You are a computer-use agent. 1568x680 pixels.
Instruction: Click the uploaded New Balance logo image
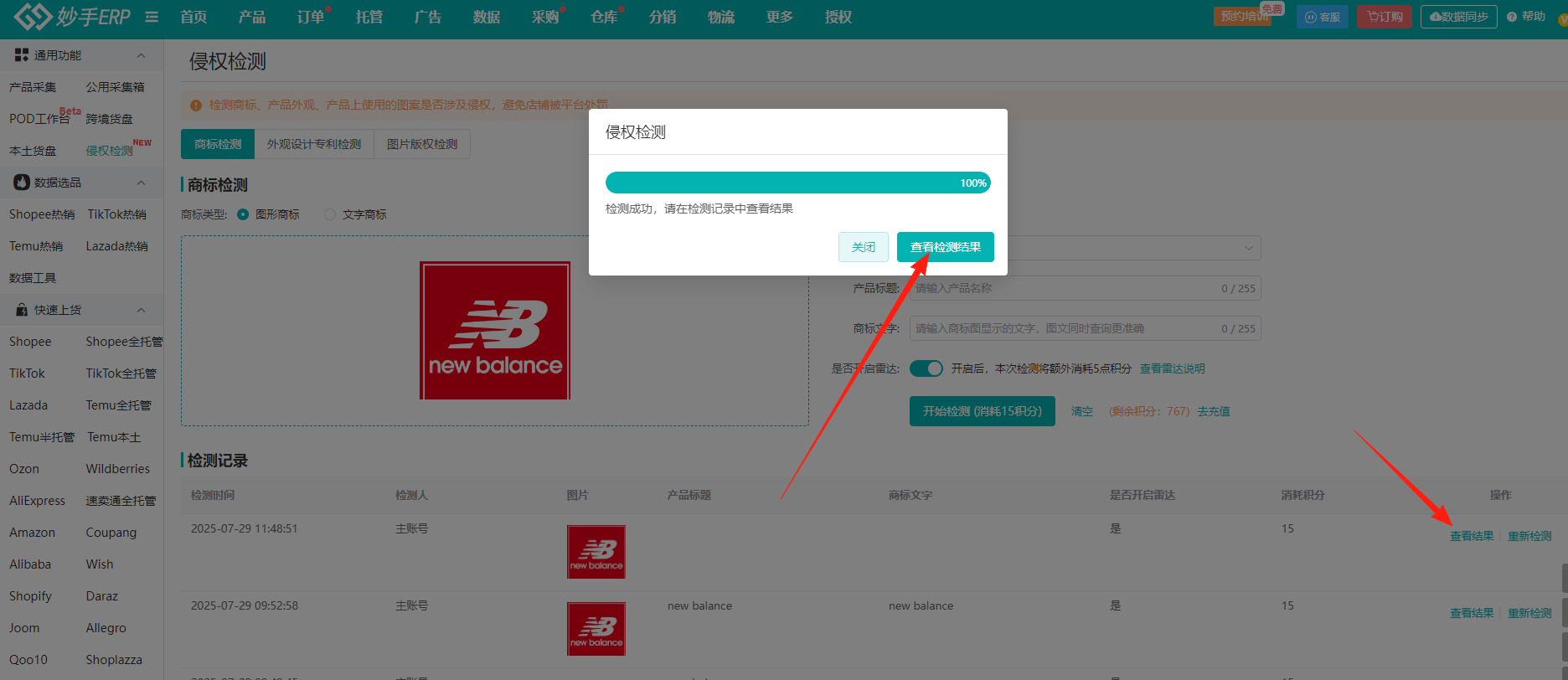(x=495, y=330)
